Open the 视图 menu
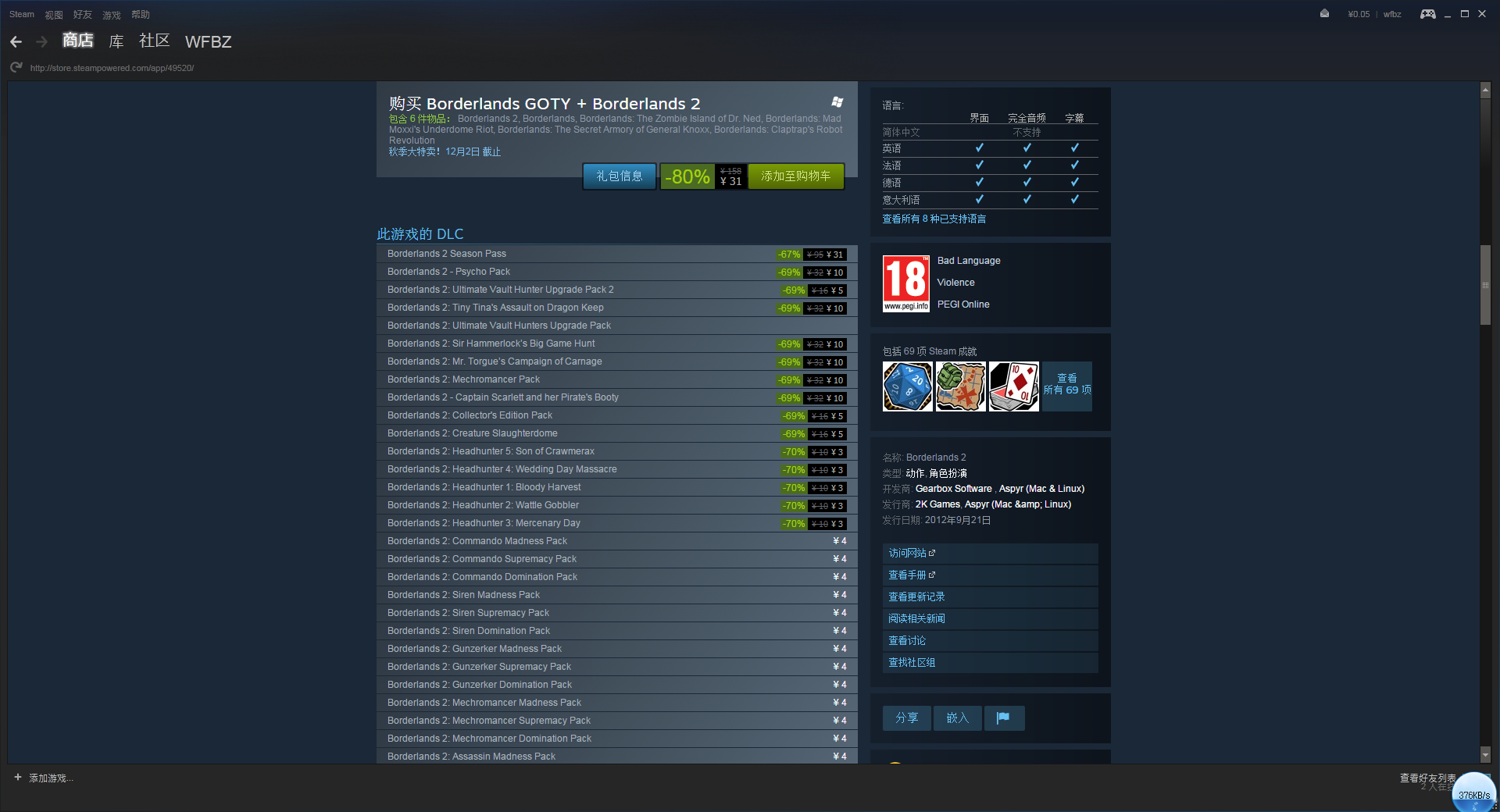The image size is (1500, 812). point(54,15)
